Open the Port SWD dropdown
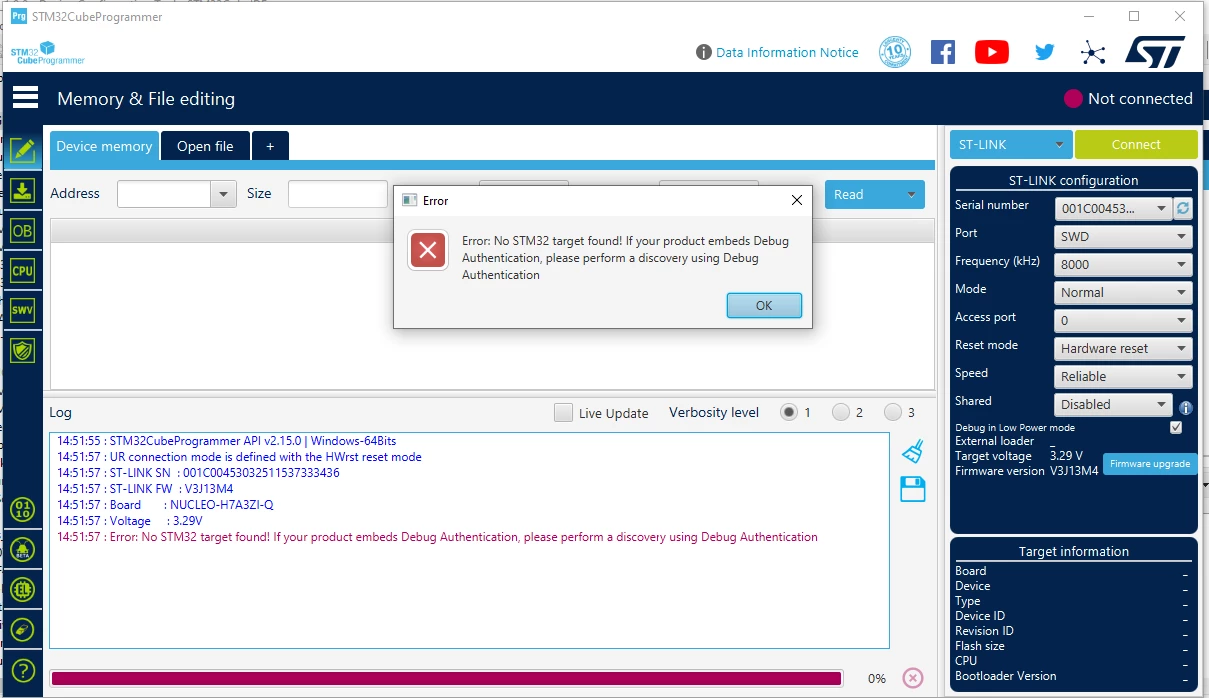1209x698 pixels. 1124,236
